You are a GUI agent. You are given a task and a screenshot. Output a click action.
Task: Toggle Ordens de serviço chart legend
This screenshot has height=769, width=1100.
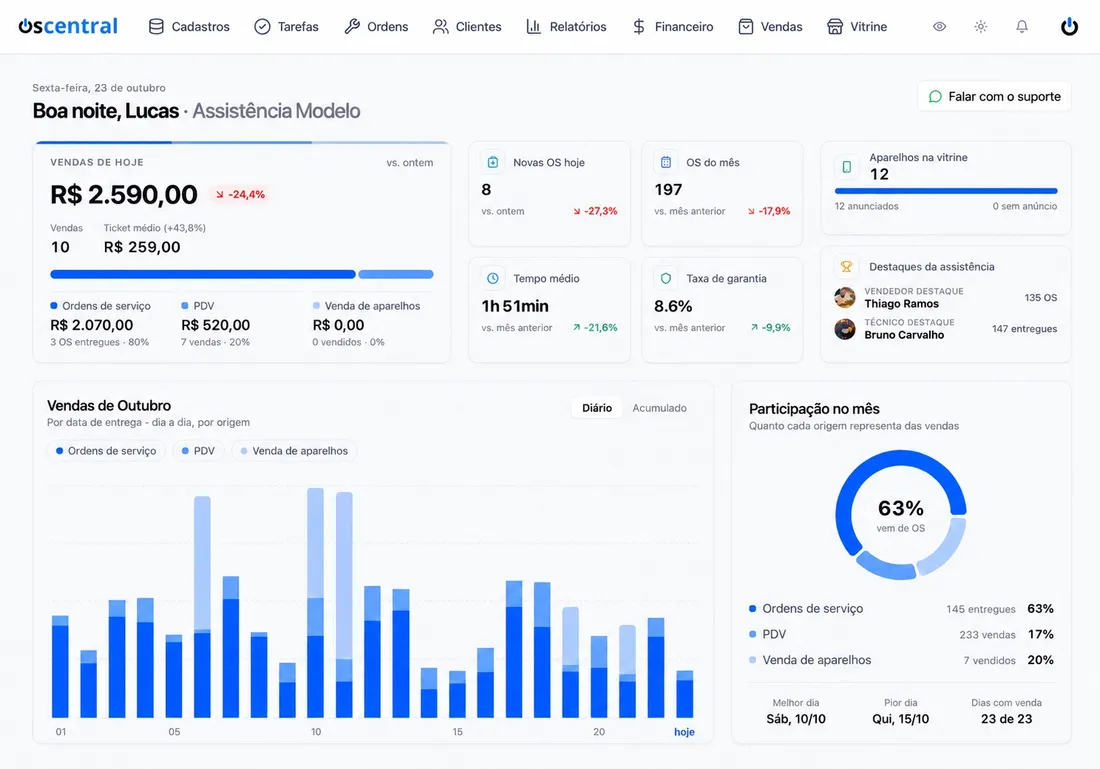(106, 450)
